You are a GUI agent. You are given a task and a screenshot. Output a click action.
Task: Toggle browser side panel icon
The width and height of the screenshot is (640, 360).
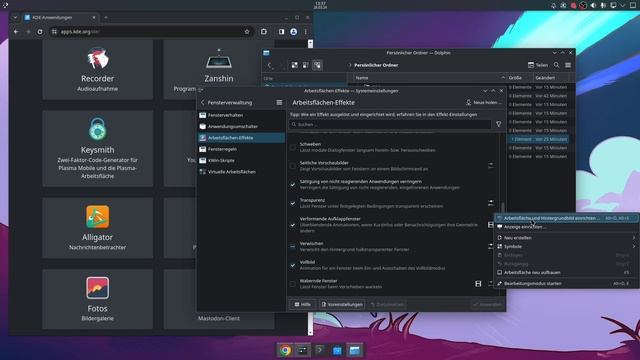(282, 31)
